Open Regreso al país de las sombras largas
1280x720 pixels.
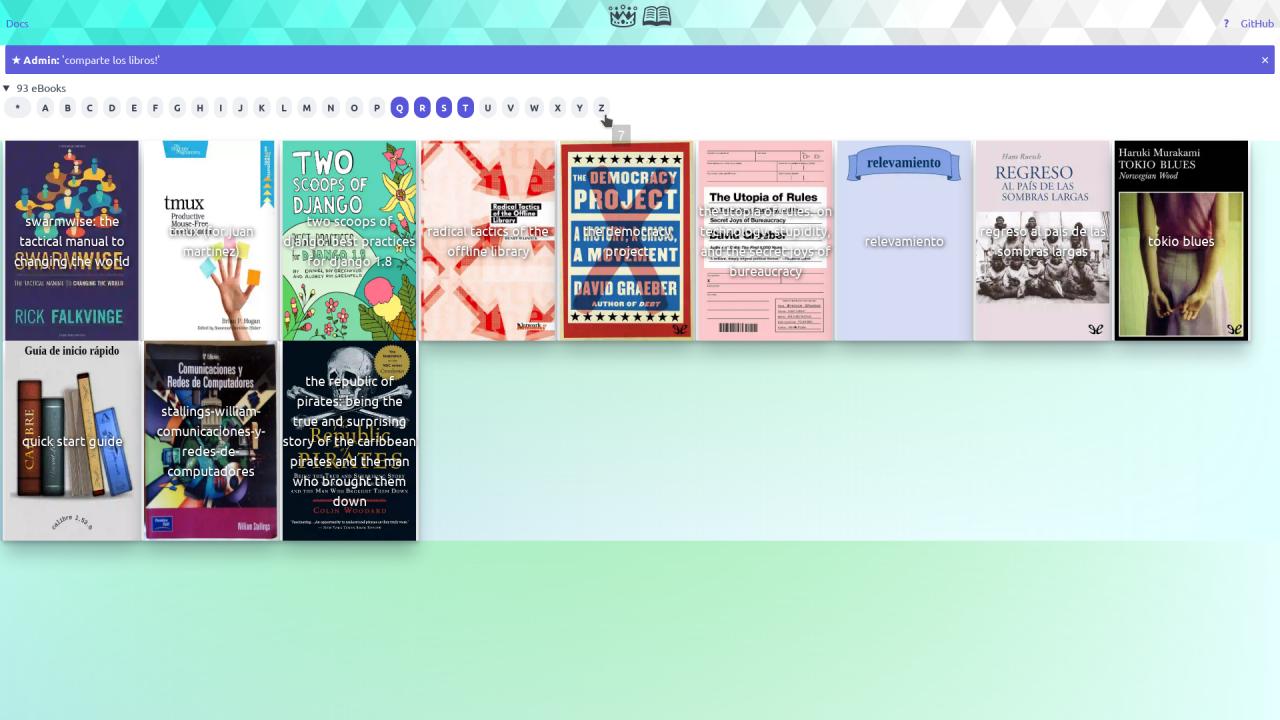click(x=1043, y=241)
